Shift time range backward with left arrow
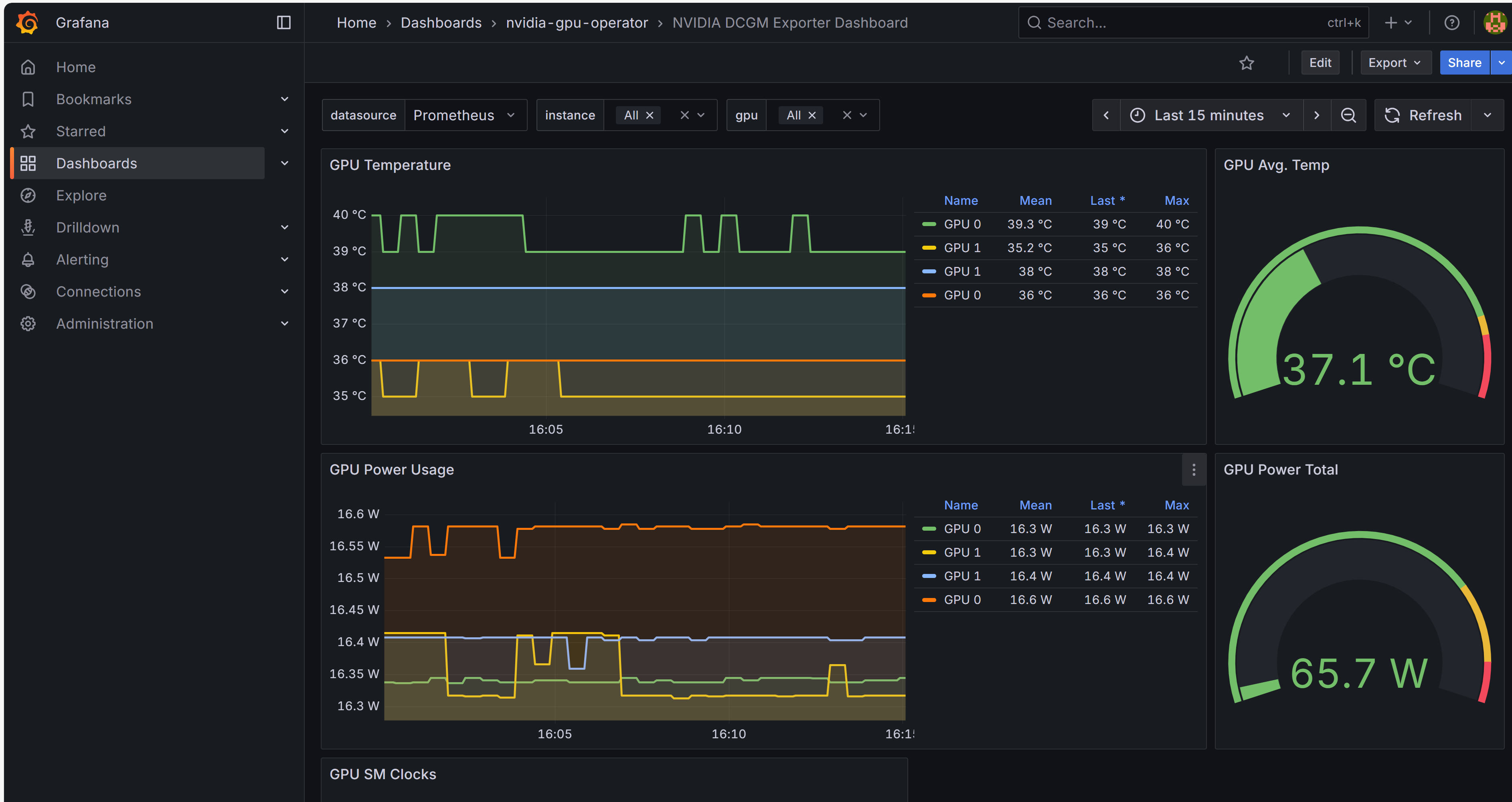1512x802 pixels. click(x=1106, y=115)
